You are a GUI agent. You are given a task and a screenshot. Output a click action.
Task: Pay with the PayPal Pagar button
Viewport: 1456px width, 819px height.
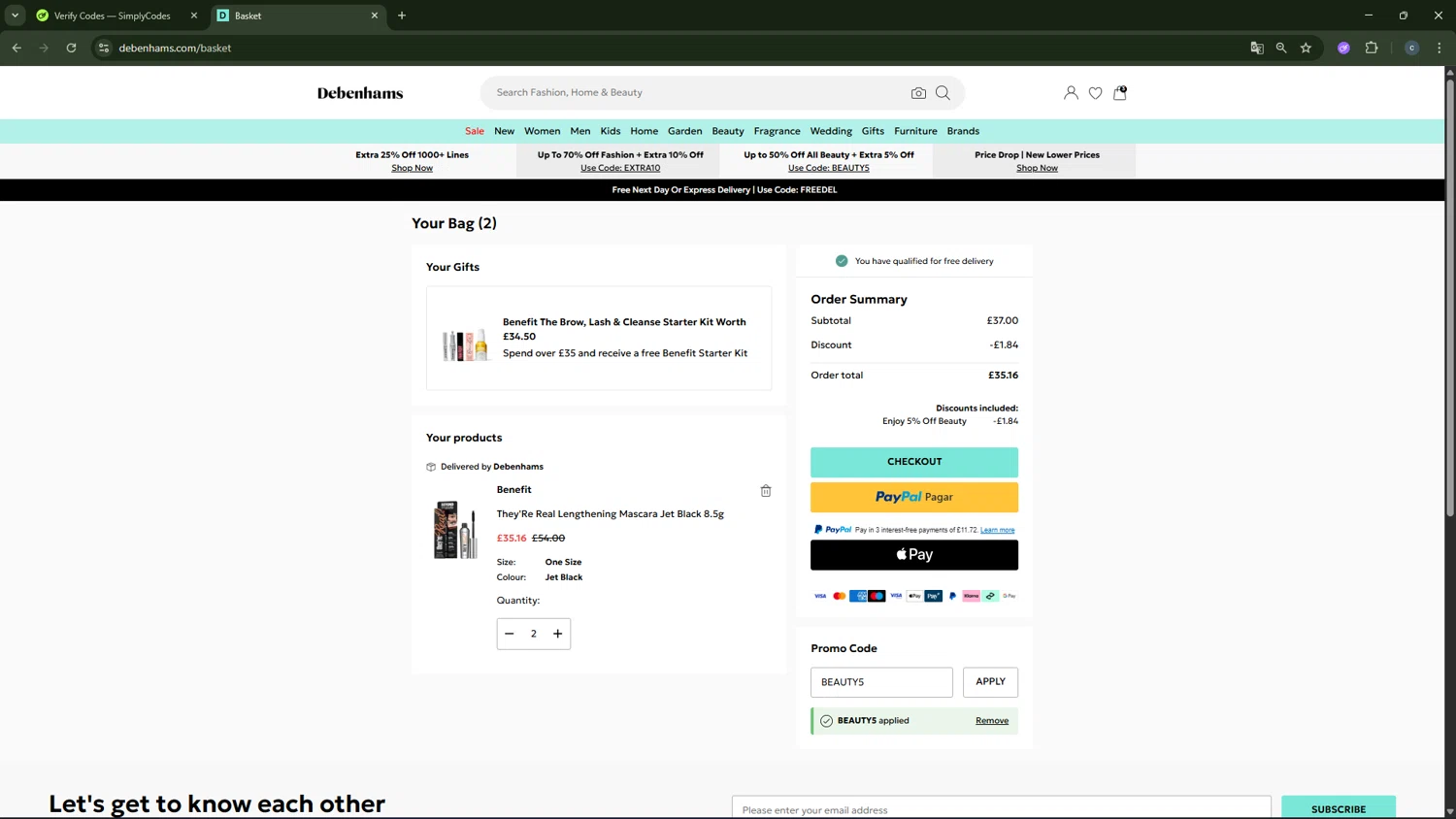914,497
